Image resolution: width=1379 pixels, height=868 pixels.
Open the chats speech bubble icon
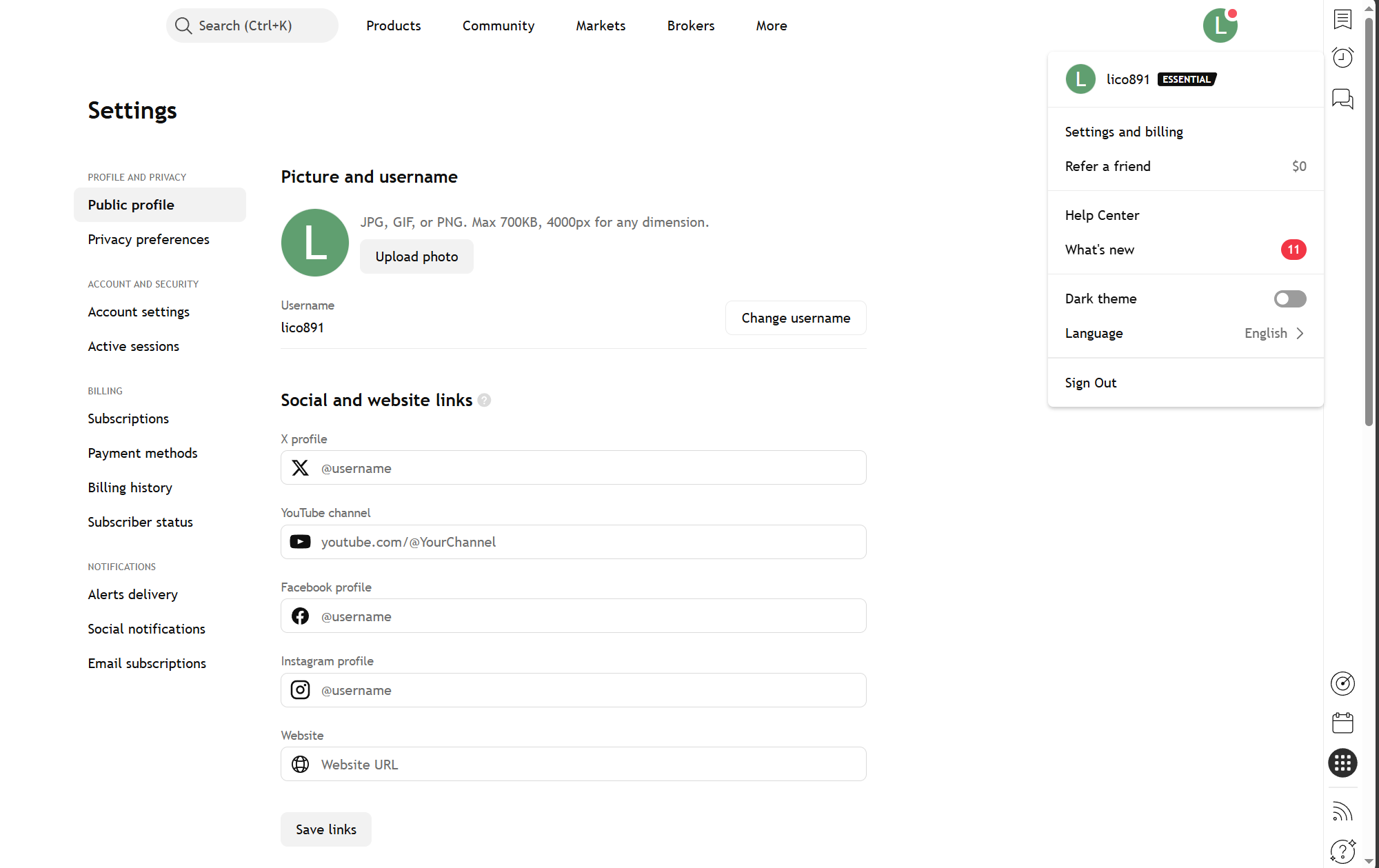click(1342, 99)
